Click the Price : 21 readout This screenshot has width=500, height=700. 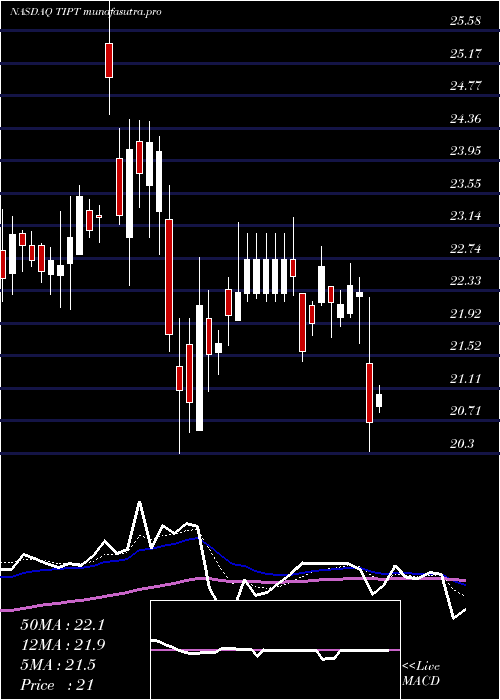pos(57,685)
